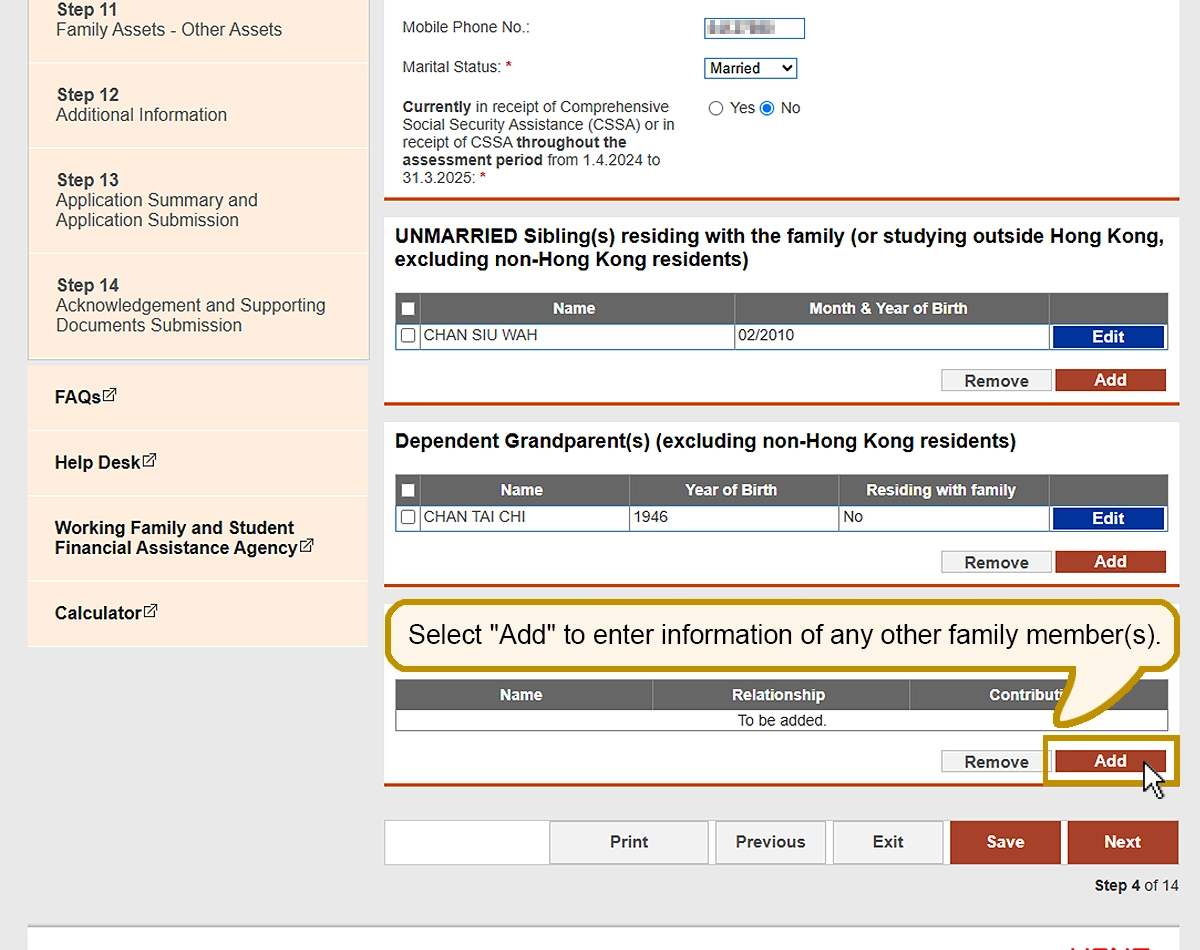
Task: Choose No for currently receiving CSSA
Action: point(767,108)
